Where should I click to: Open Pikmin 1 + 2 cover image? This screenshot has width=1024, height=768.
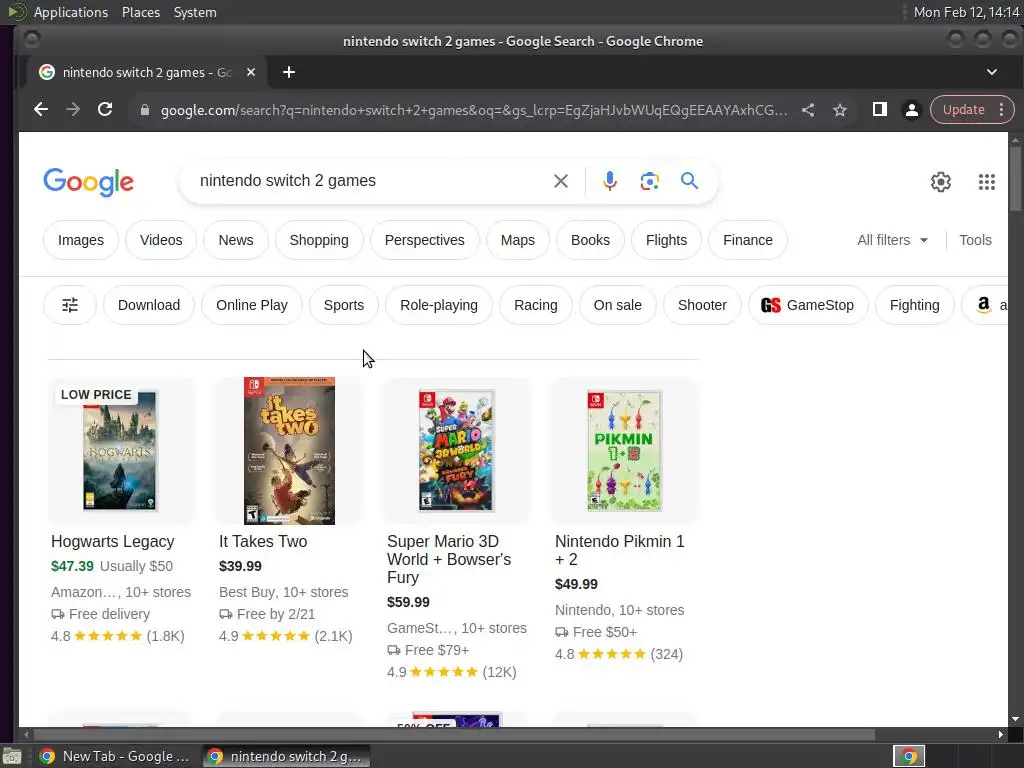624,451
